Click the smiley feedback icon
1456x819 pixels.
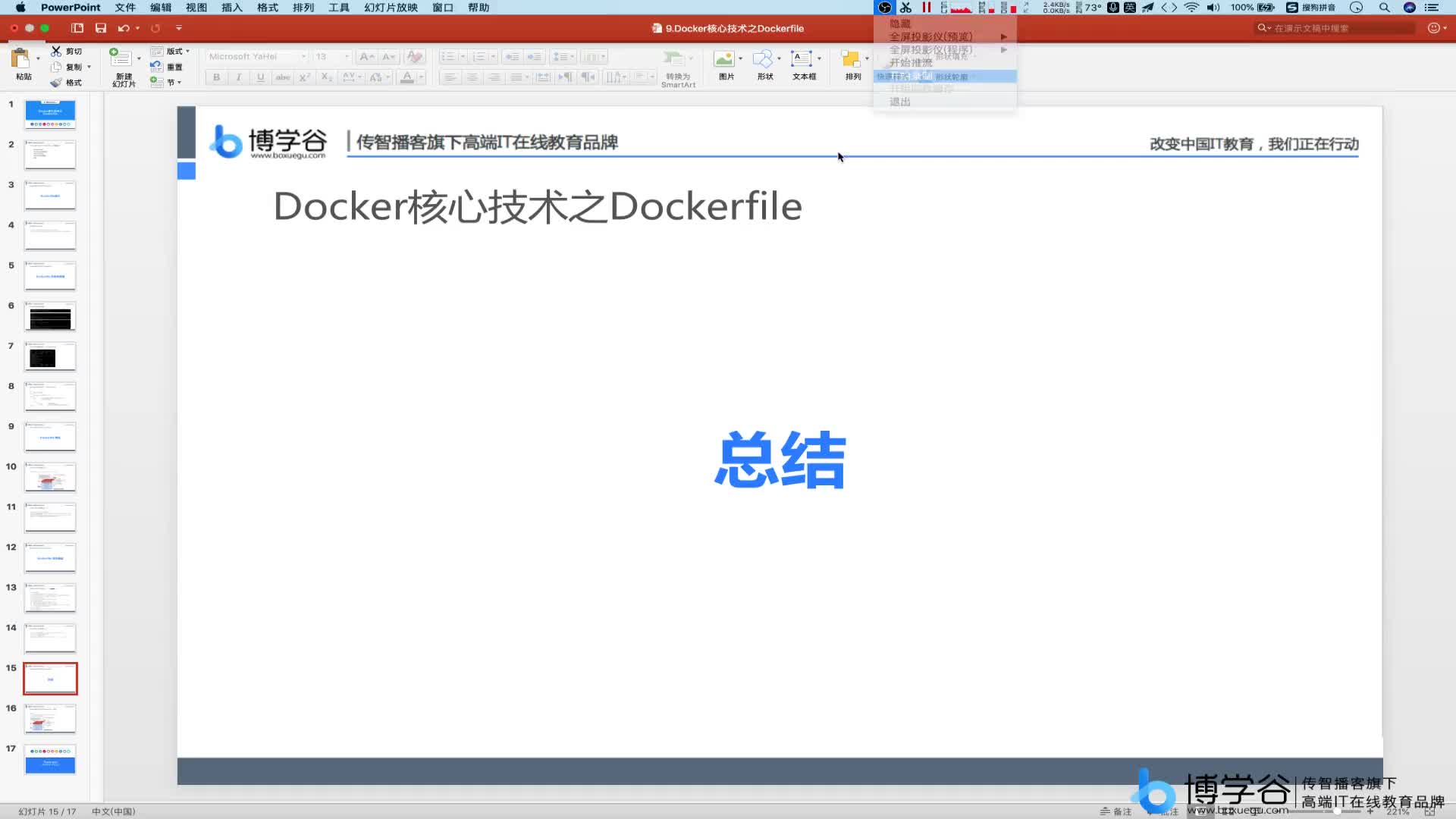(x=1433, y=28)
